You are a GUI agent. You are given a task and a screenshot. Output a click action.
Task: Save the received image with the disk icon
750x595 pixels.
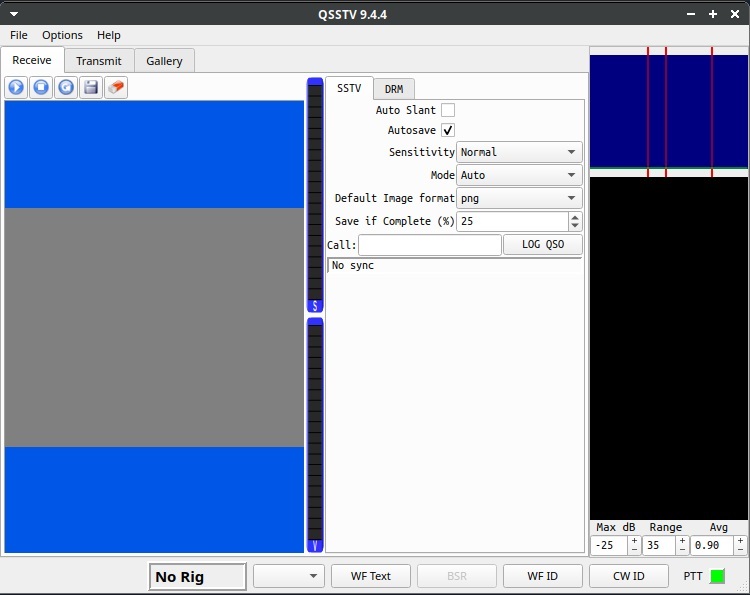pos(91,88)
